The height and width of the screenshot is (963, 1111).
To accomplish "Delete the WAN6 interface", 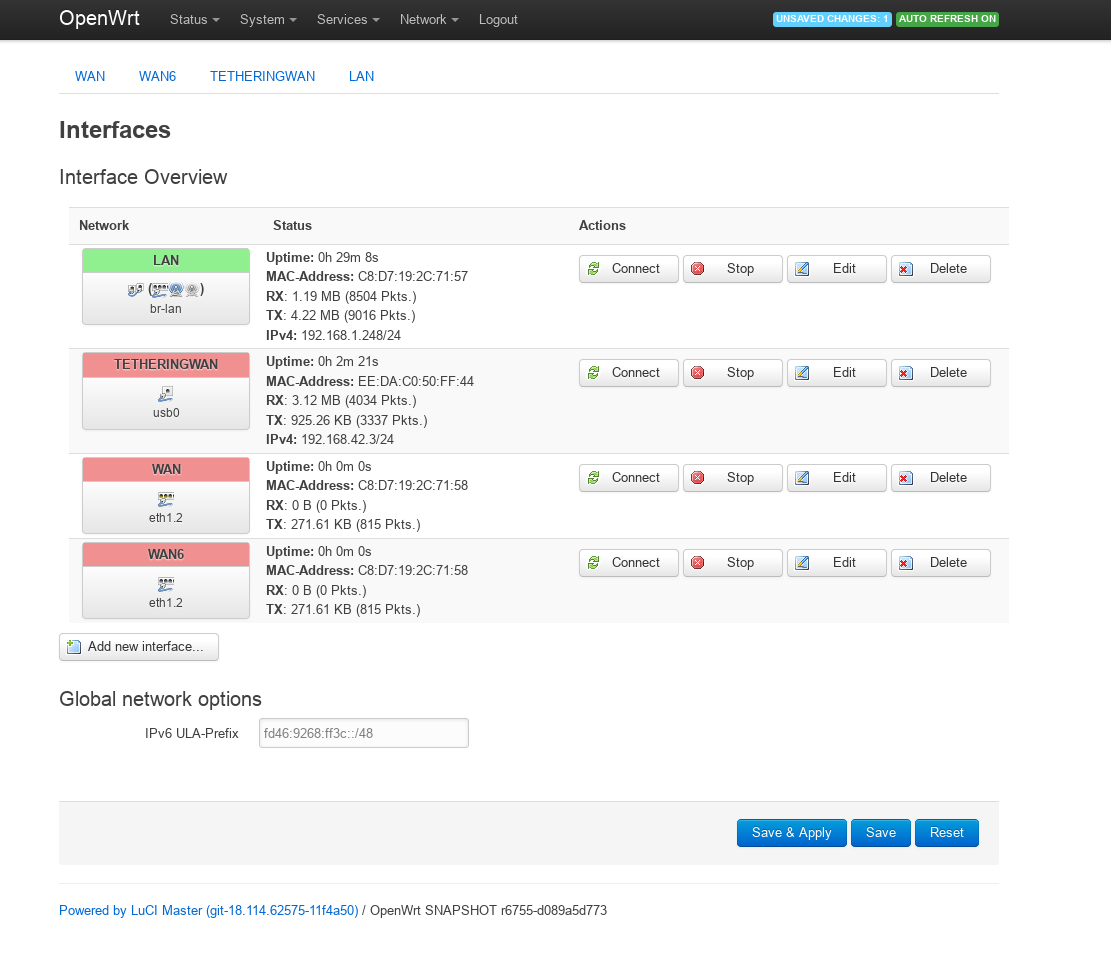I will (940, 563).
